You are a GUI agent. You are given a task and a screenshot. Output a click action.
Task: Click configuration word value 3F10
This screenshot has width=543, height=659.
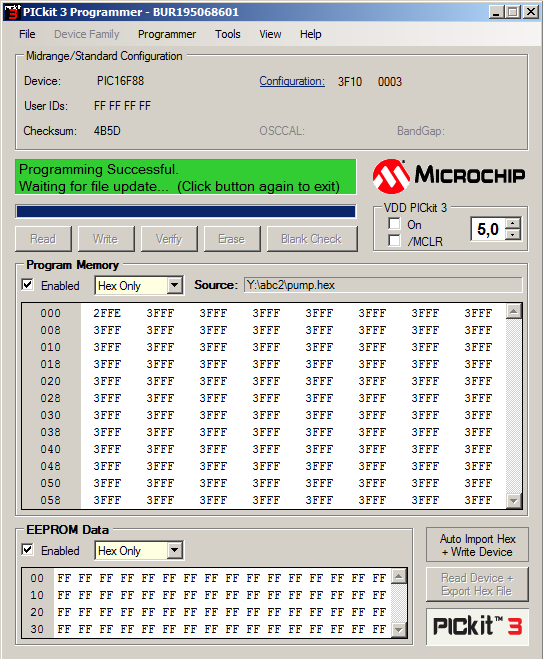pyautogui.click(x=350, y=82)
